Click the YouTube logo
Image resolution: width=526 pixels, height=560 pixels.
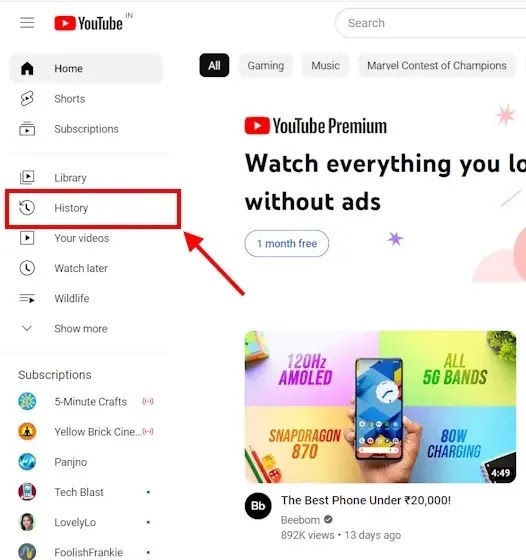89,23
